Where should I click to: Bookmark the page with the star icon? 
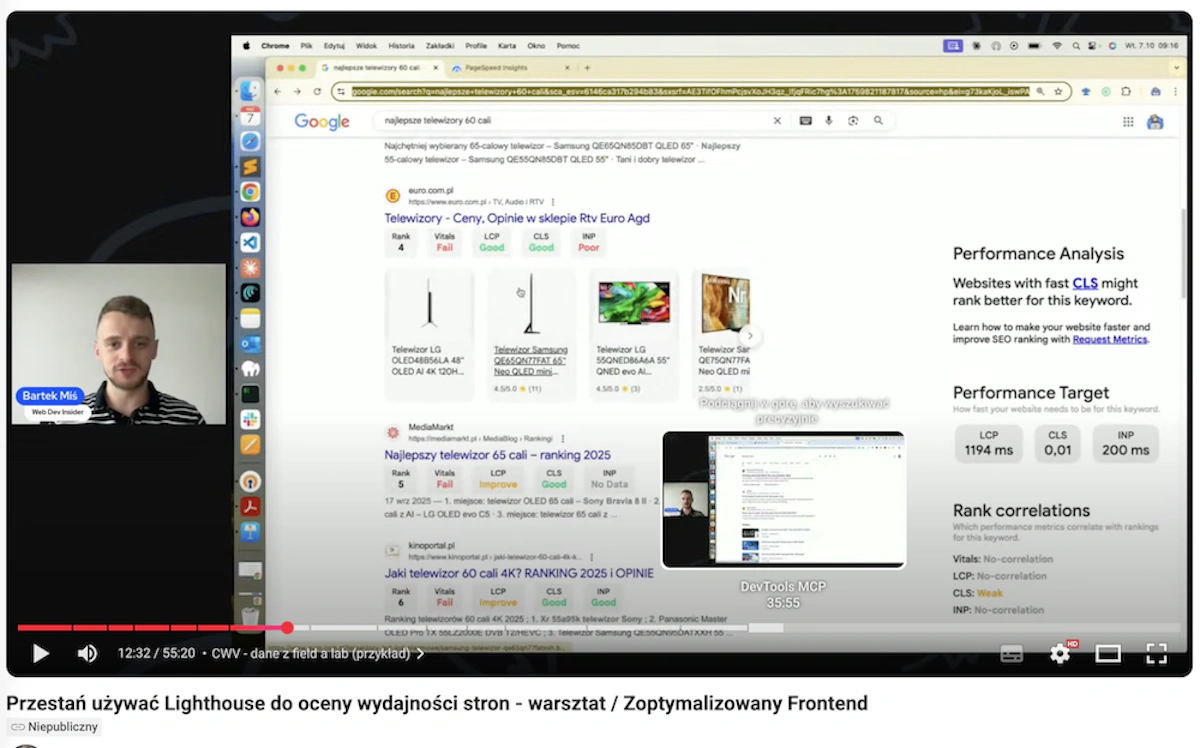(x=1058, y=91)
